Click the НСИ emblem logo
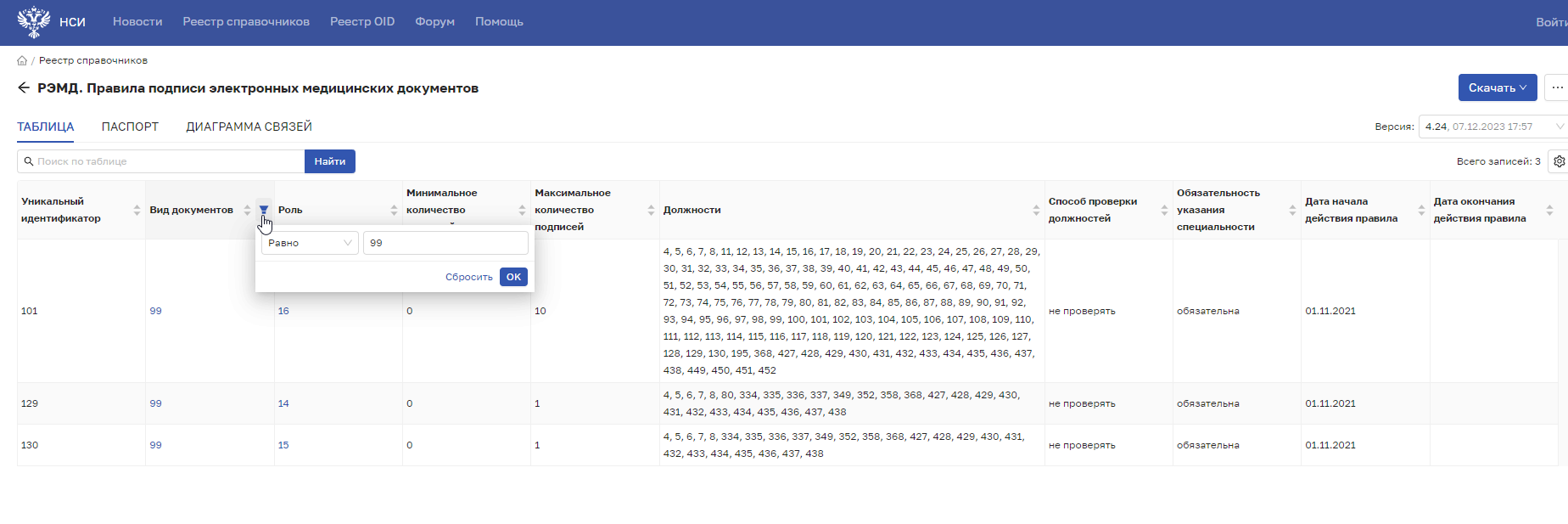 pyautogui.click(x=34, y=22)
